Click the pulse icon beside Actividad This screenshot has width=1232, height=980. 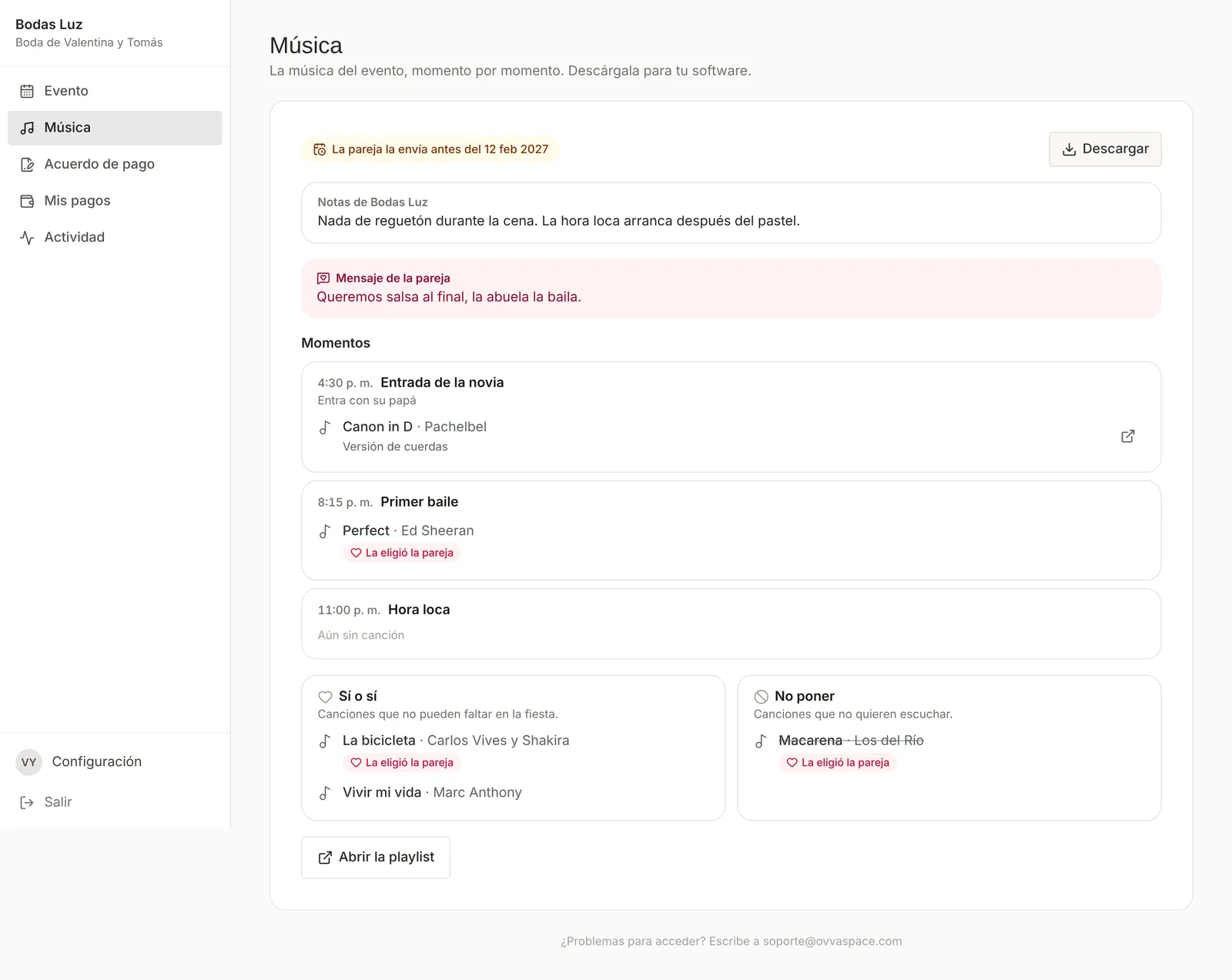(x=27, y=237)
